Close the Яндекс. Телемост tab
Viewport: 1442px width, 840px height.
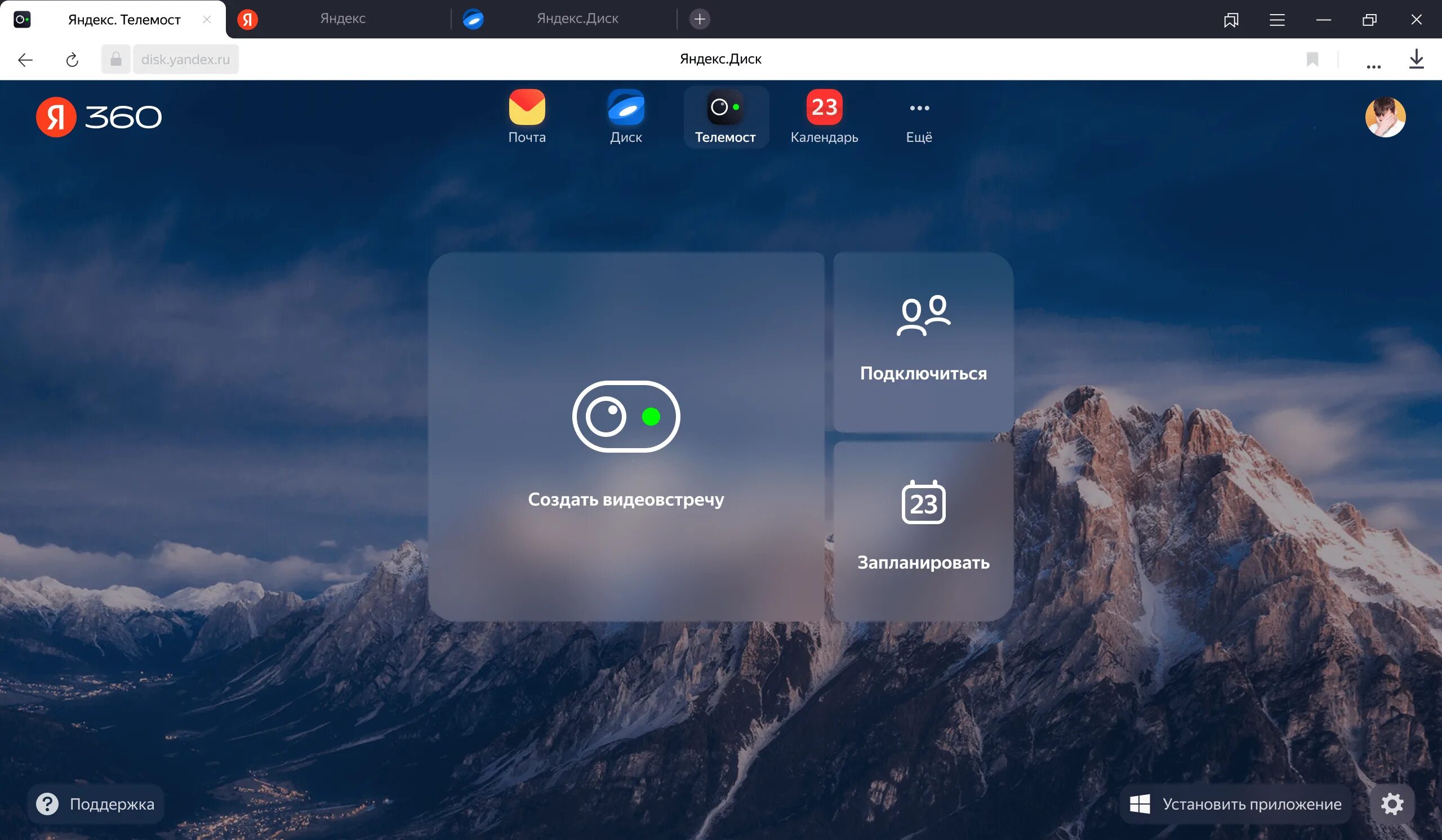pyautogui.click(x=207, y=20)
